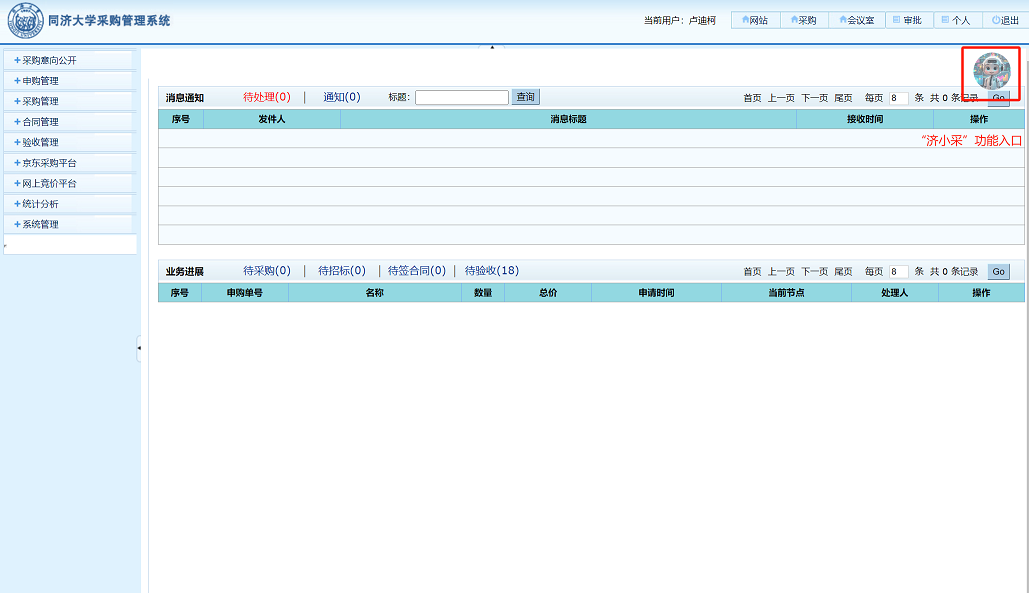Click the 审批 toolbar button

tap(906, 20)
